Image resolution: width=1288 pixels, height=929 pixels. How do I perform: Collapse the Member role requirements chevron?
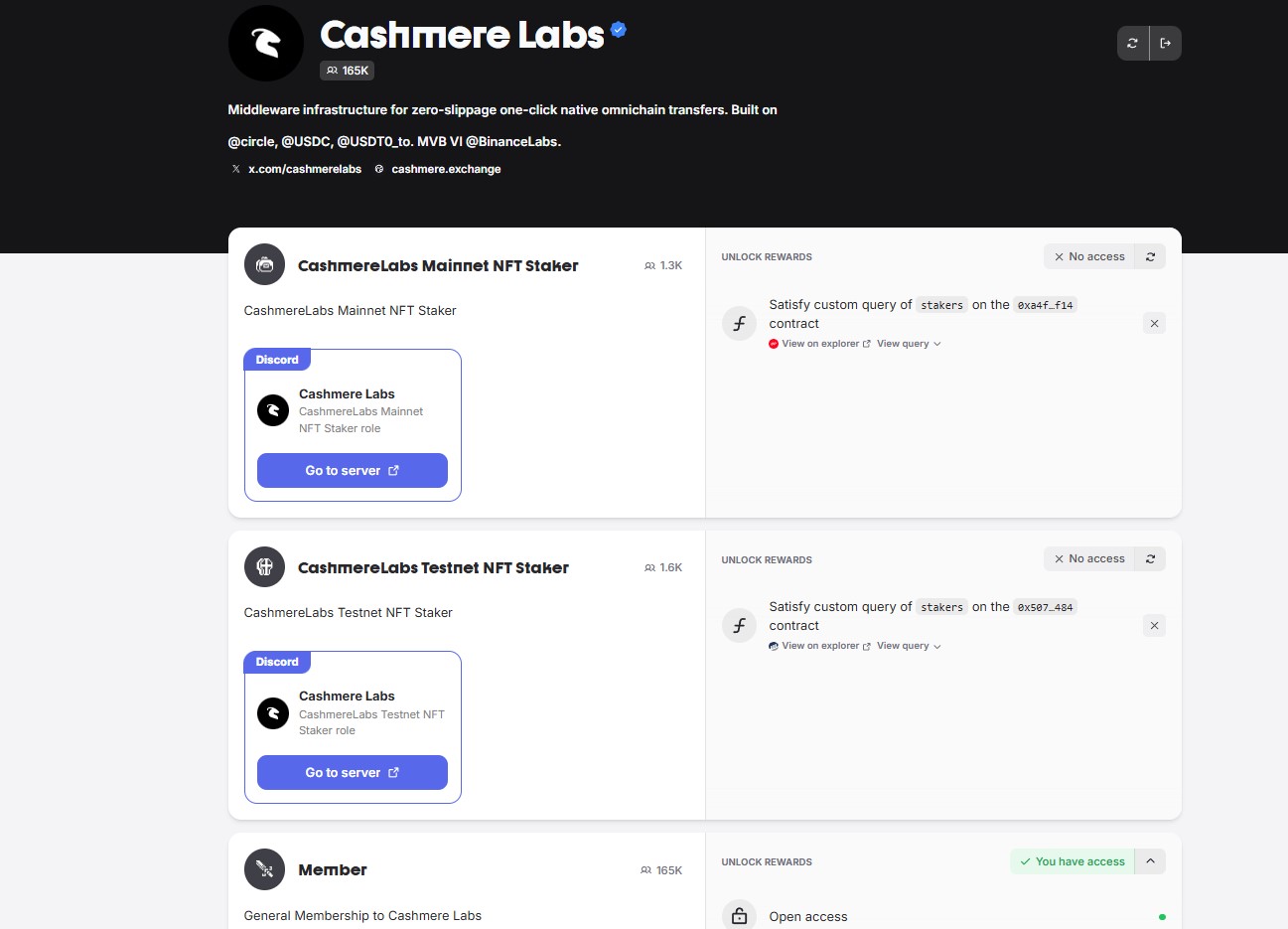(x=1150, y=861)
